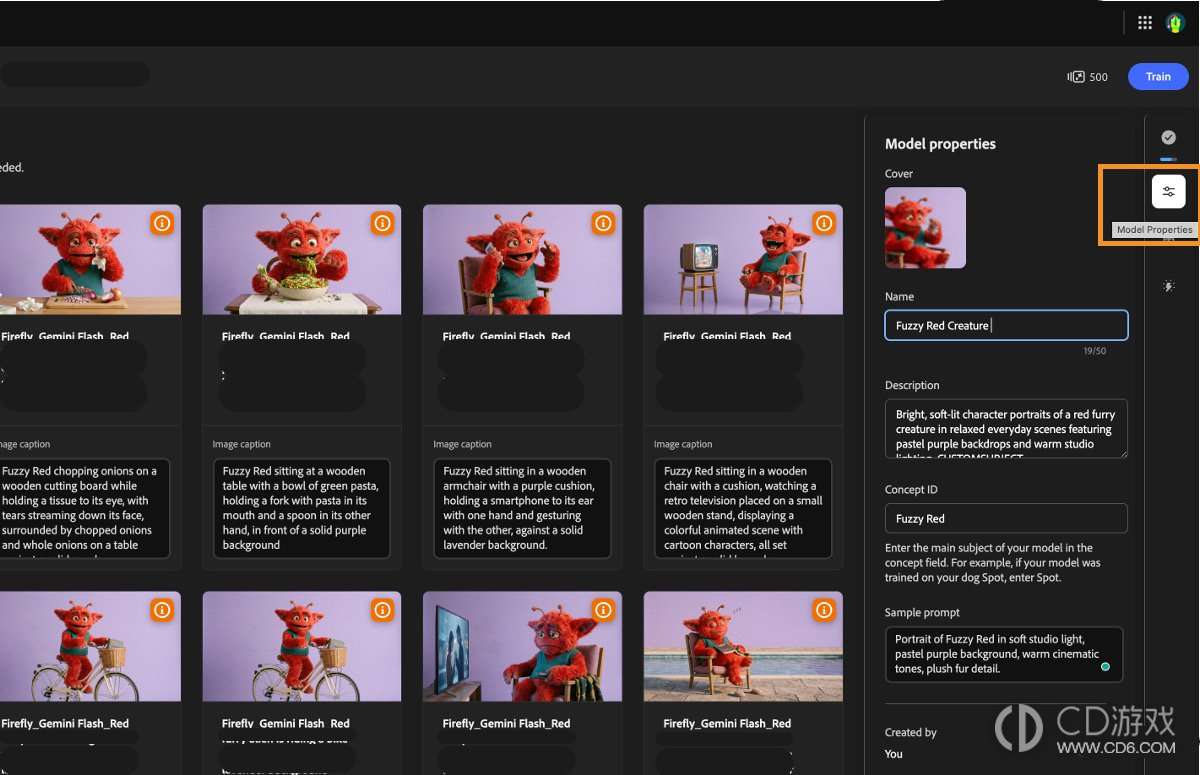Viewport: 1200px width, 775px height.
Task: Select the flat-screen TV watching image
Action: coord(522,646)
